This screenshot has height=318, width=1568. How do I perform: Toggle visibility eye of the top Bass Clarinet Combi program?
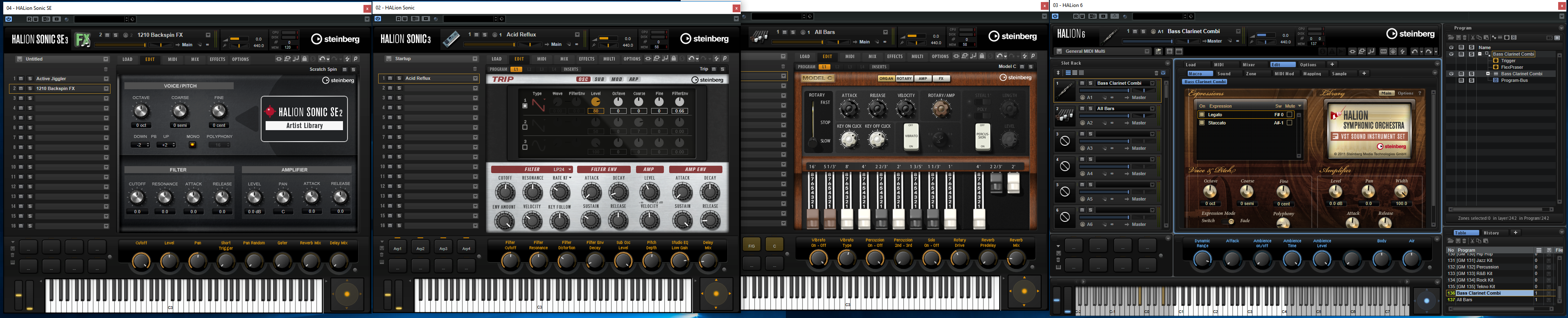pos(1451,54)
